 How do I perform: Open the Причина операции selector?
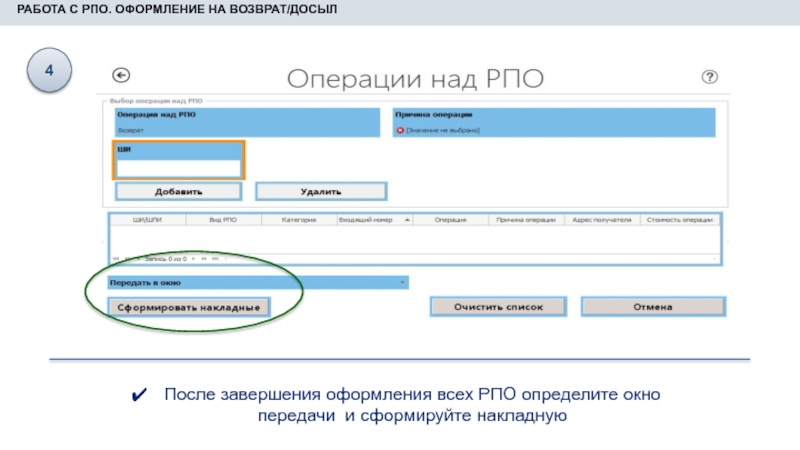tap(554, 122)
